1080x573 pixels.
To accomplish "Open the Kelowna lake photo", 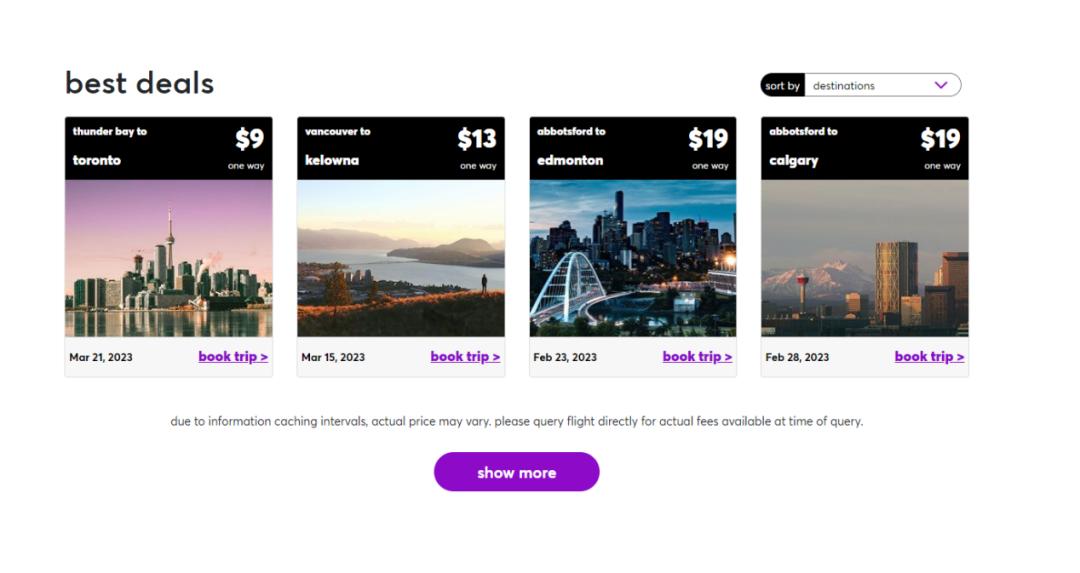I will 401,258.
